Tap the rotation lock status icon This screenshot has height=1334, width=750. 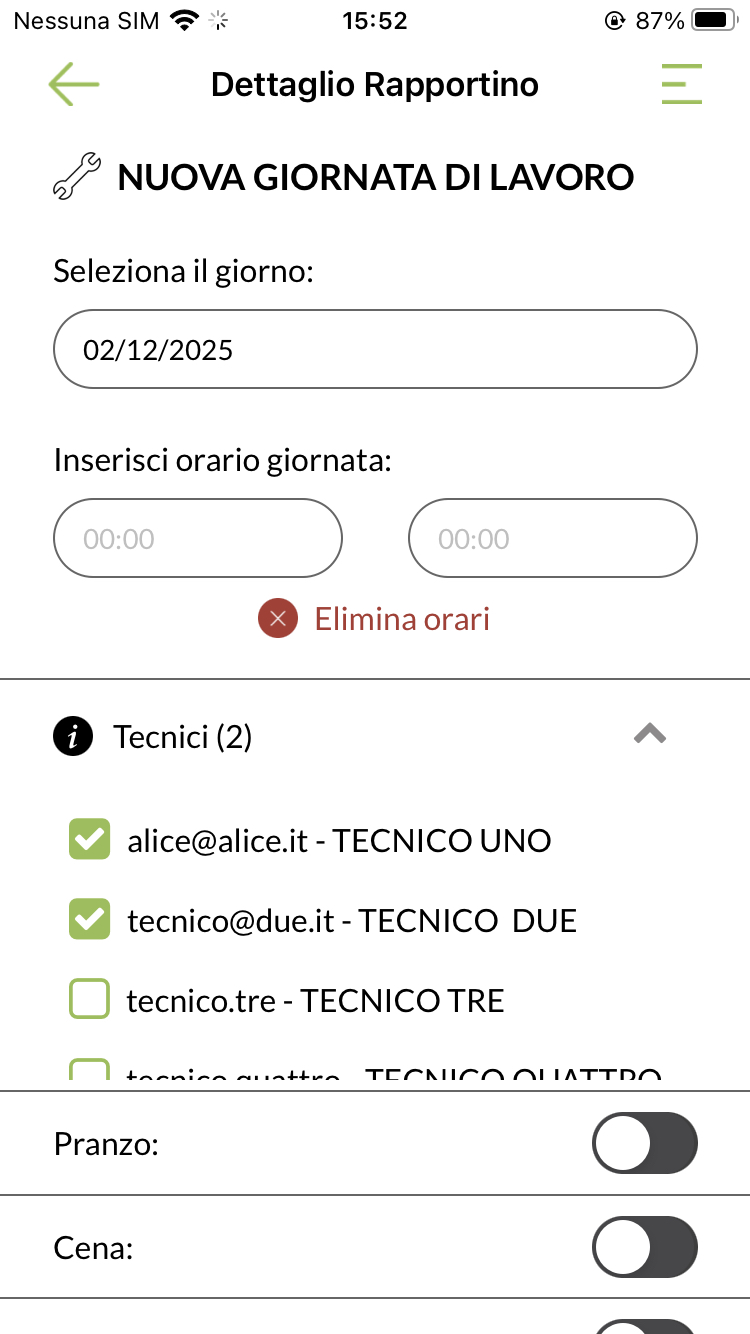coord(615,21)
